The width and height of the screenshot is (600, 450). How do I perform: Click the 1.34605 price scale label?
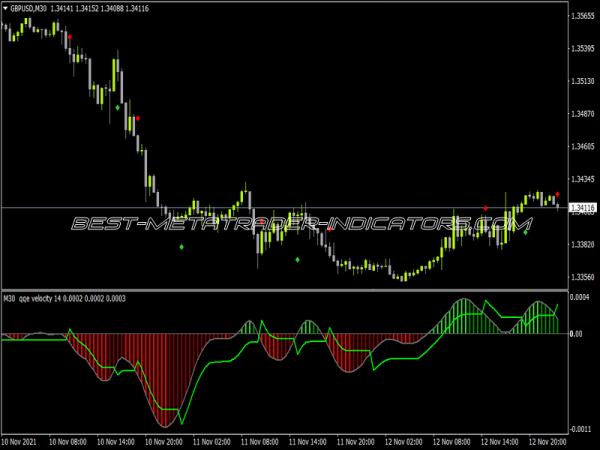click(582, 146)
